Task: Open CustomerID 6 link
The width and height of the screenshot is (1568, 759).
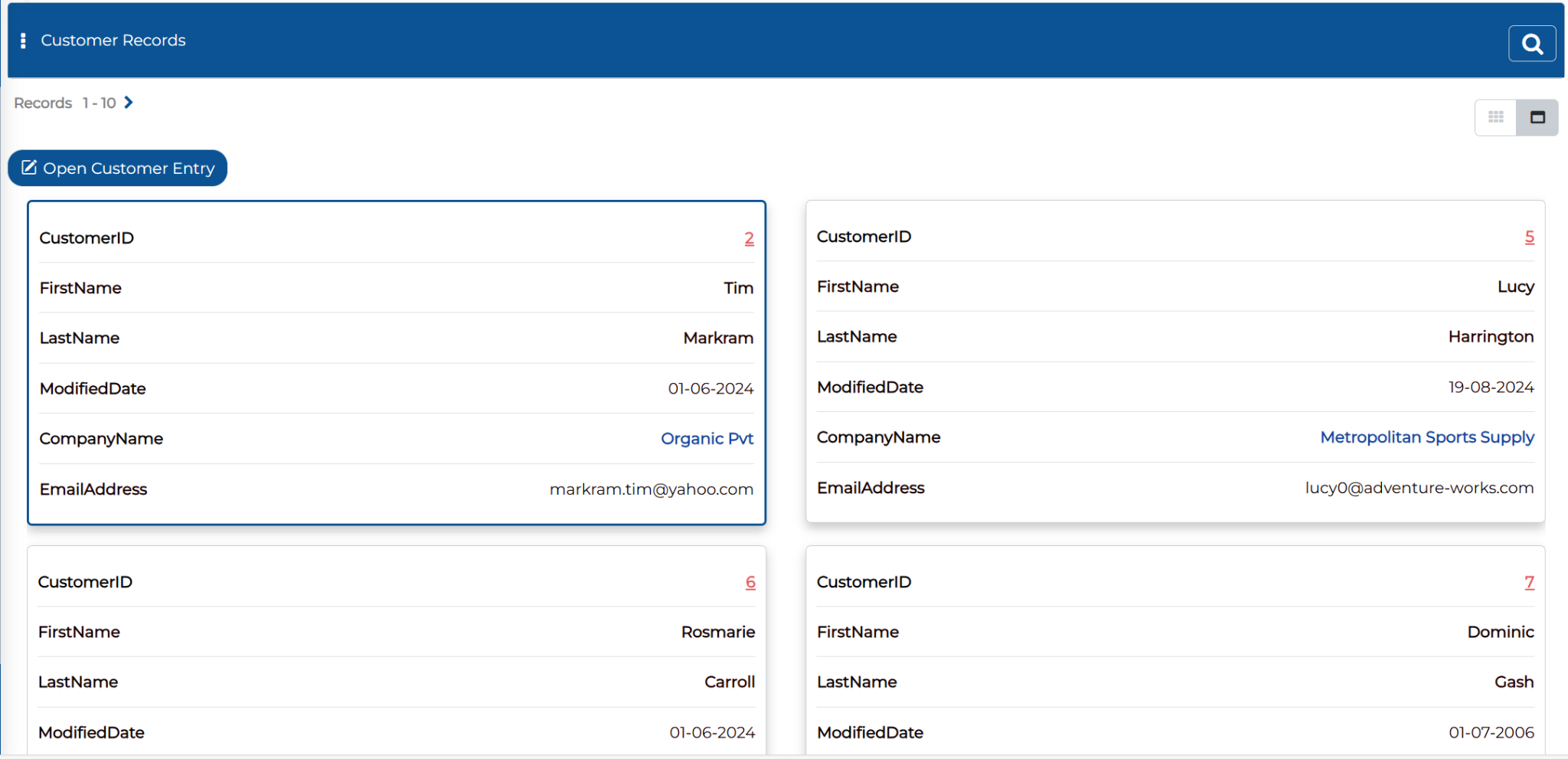Action: pos(750,582)
